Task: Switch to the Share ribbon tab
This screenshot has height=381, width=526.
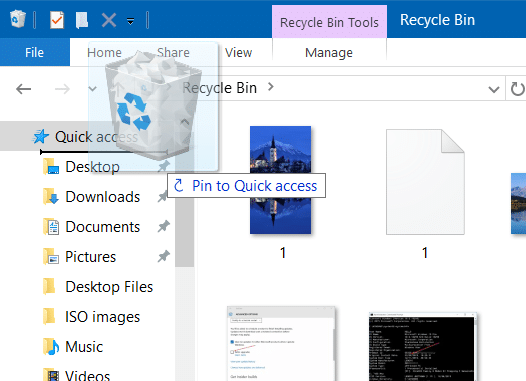Action: [173, 52]
